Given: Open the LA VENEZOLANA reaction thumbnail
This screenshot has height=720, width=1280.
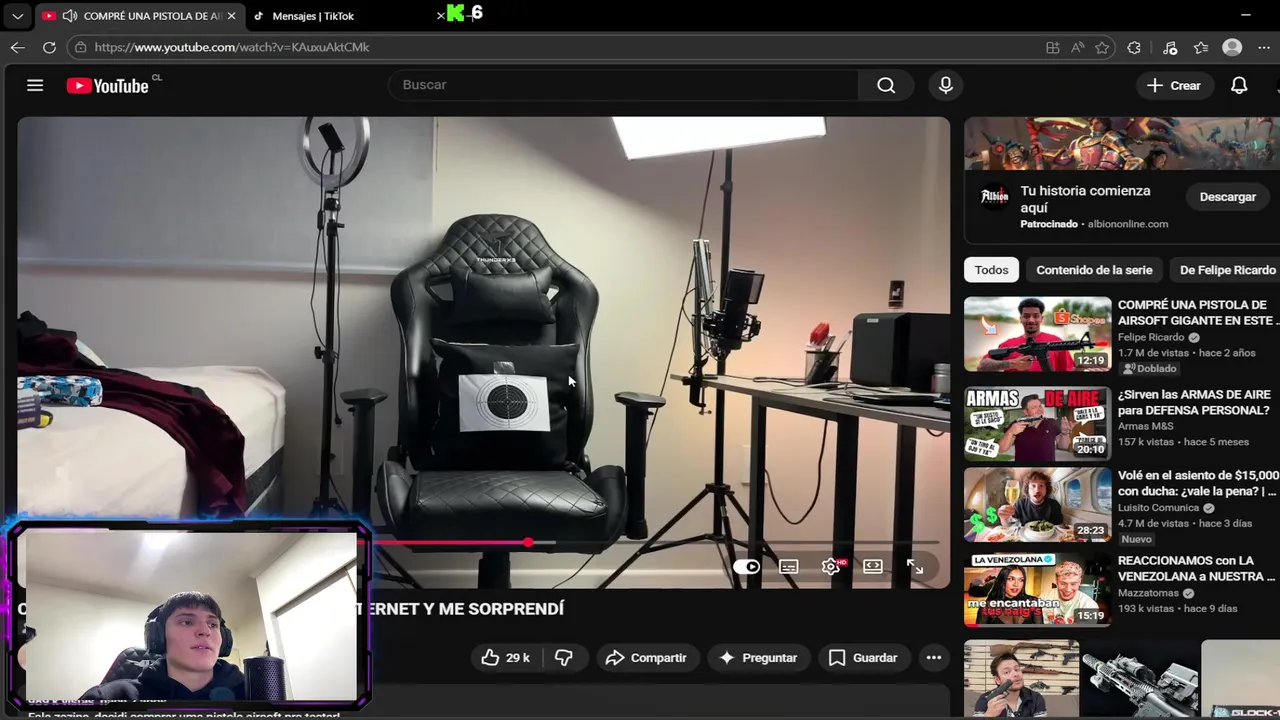Looking at the screenshot, I should (x=1037, y=590).
